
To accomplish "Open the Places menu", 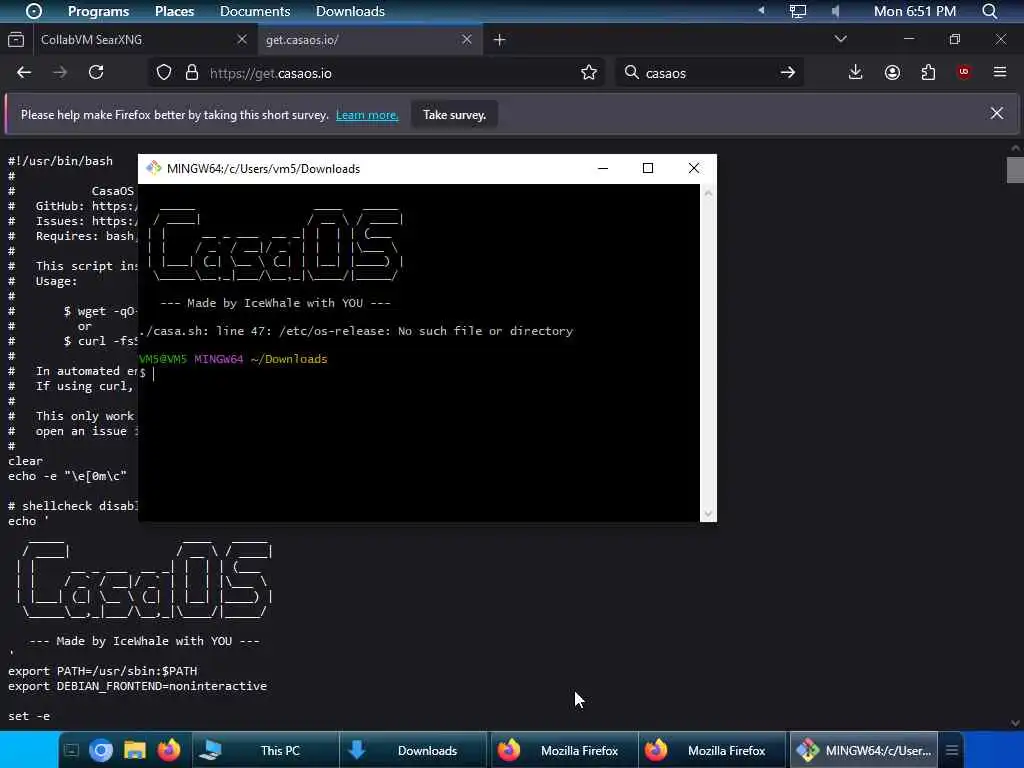I will (174, 11).
